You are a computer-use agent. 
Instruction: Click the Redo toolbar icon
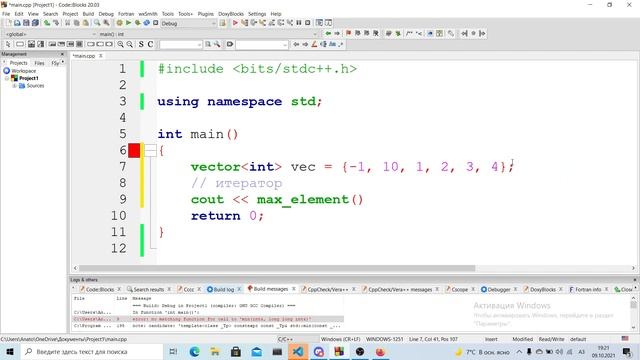tap(56, 23)
